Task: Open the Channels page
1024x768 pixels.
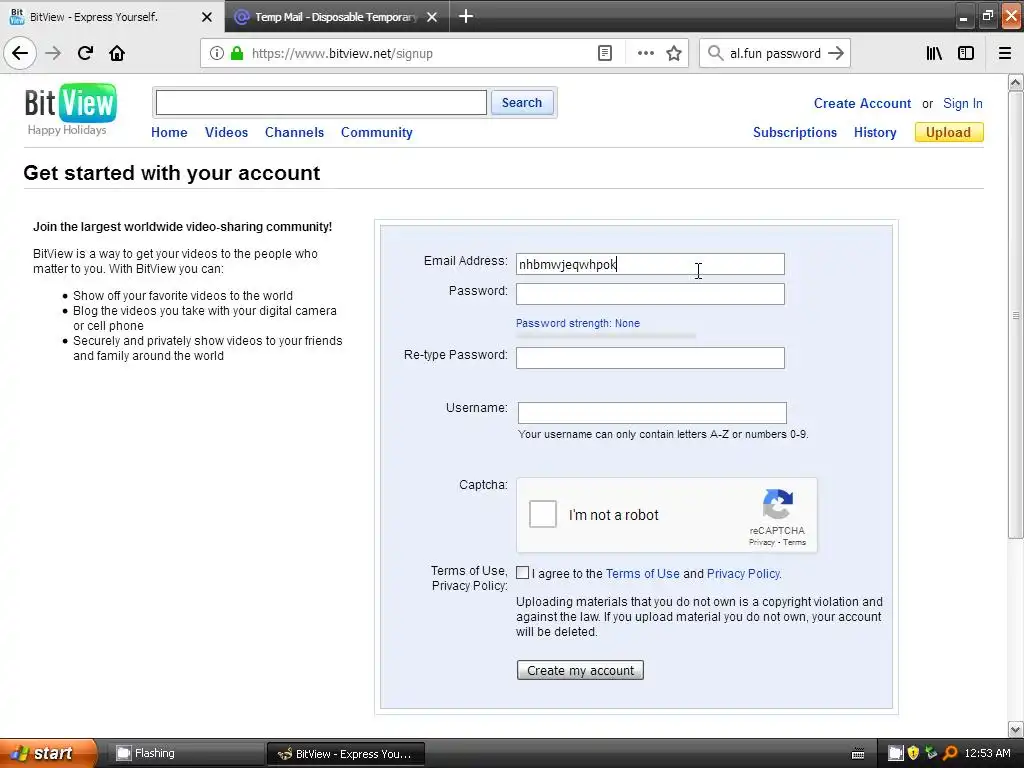Action: pos(295,132)
